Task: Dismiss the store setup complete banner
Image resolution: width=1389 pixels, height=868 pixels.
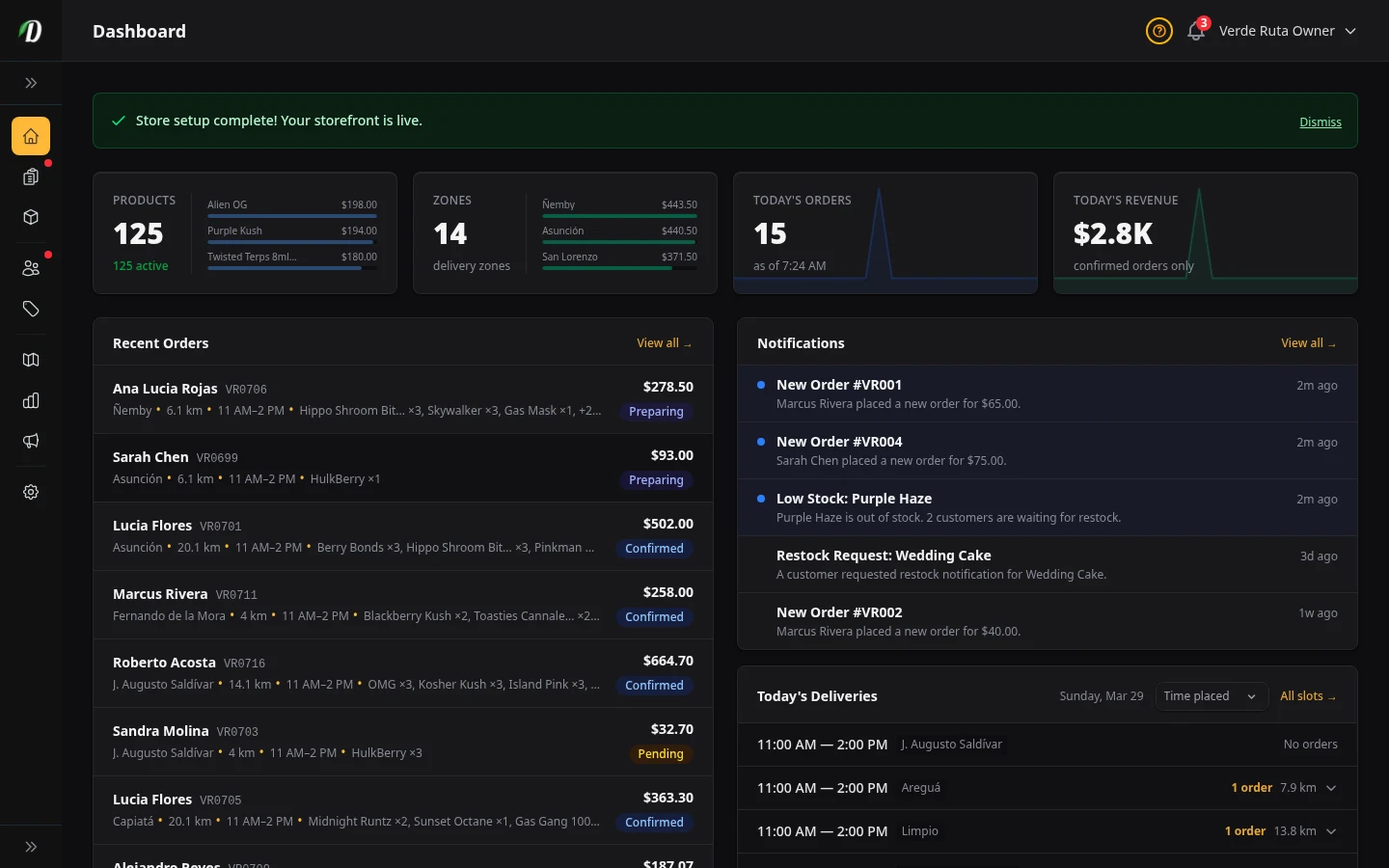Action: point(1321,122)
